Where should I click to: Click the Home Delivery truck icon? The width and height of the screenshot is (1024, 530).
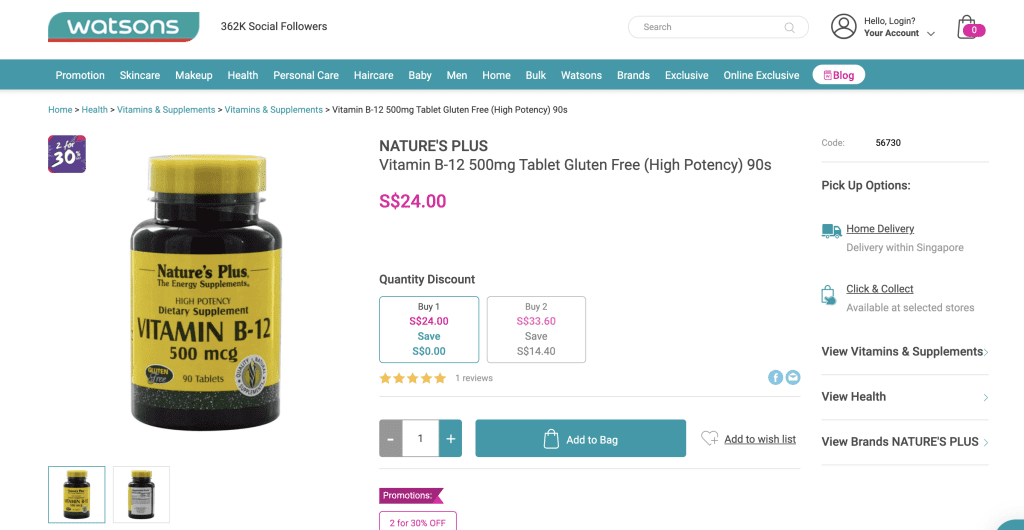(x=831, y=230)
